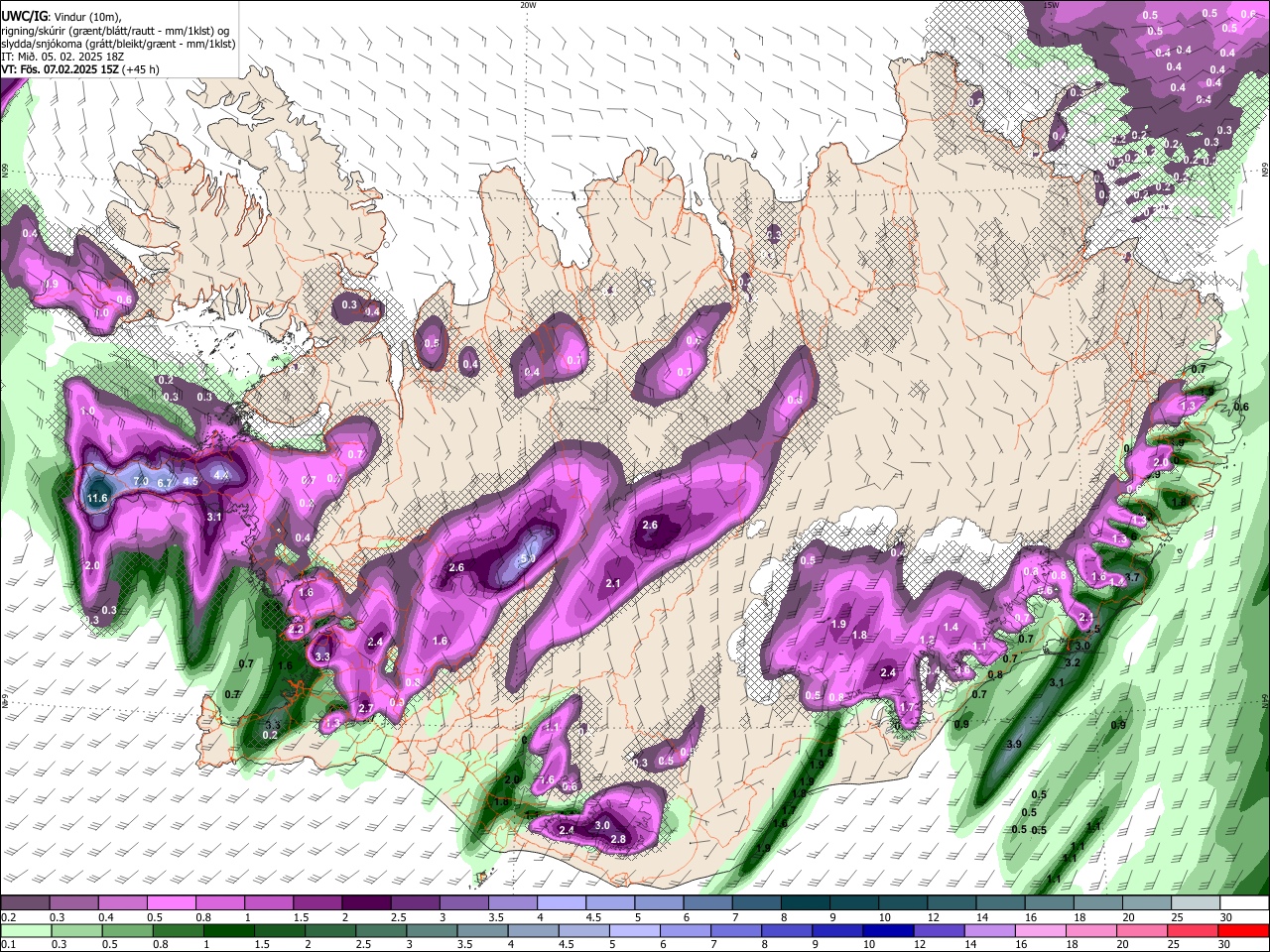The width and height of the screenshot is (1270, 952).
Task: Click the 6.7 map value in the western band
Action: tap(166, 483)
